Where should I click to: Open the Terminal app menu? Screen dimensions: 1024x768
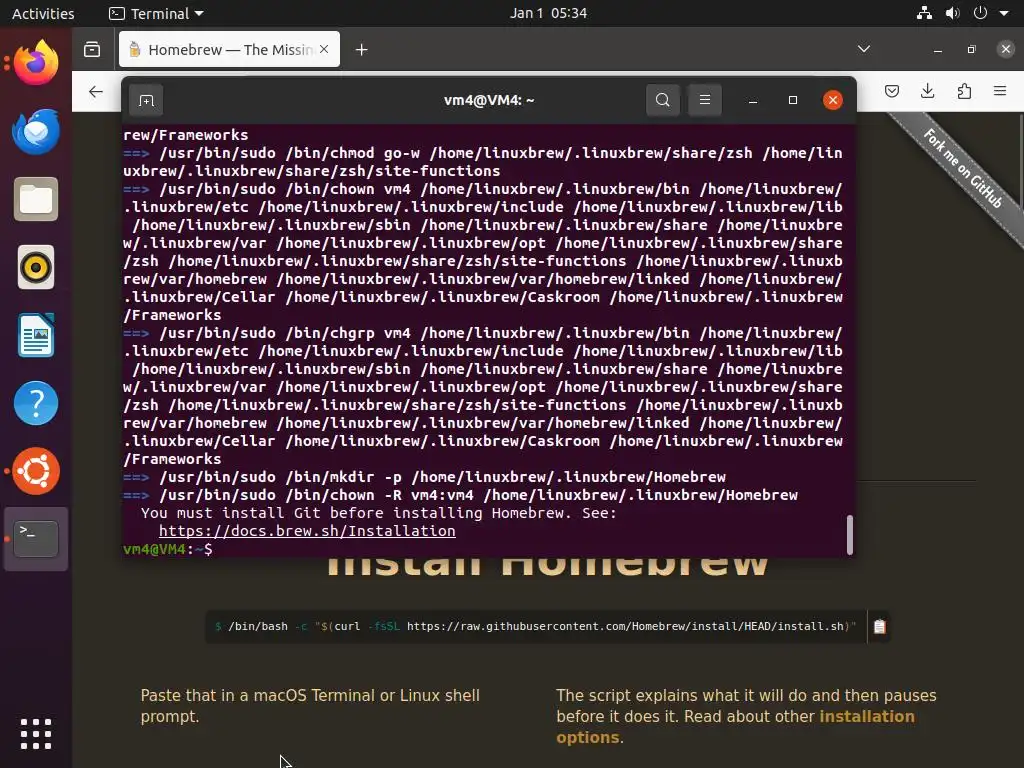(x=157, y=13)
